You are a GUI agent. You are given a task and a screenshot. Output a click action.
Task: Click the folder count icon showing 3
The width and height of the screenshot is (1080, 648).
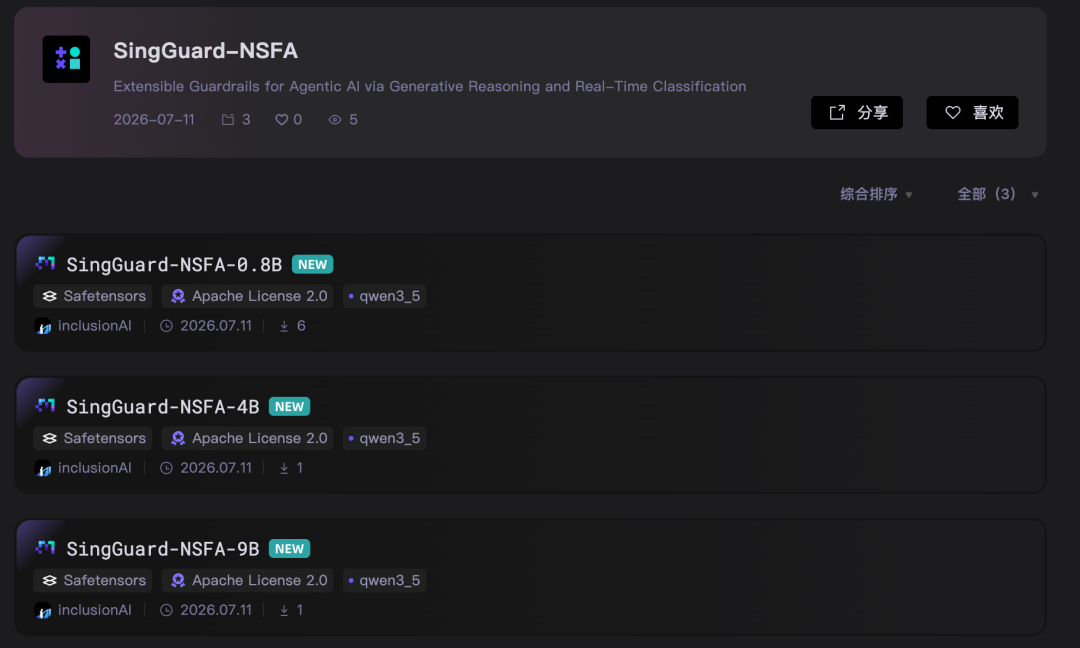point(228,120)
